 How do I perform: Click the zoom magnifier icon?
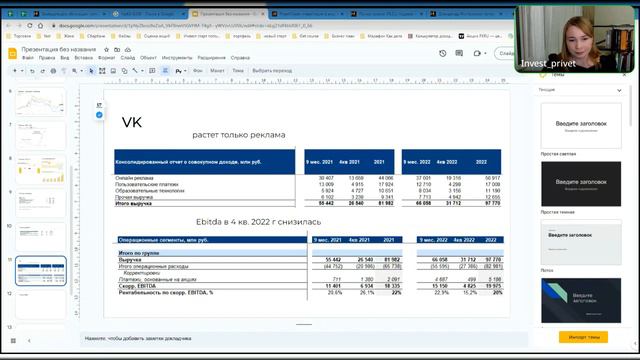click(75, 71)
